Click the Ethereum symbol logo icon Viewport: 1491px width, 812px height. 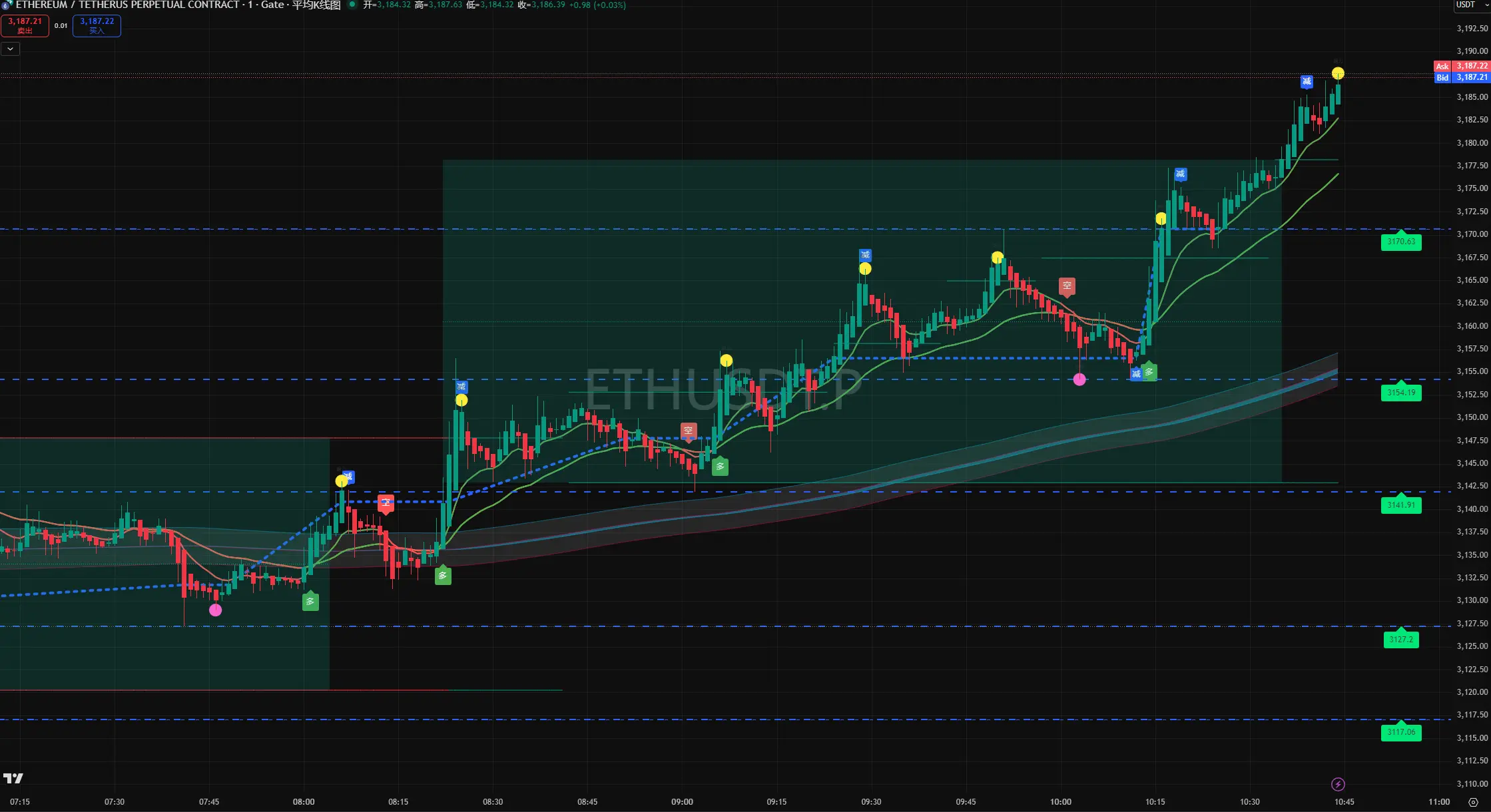click(7, 5)
